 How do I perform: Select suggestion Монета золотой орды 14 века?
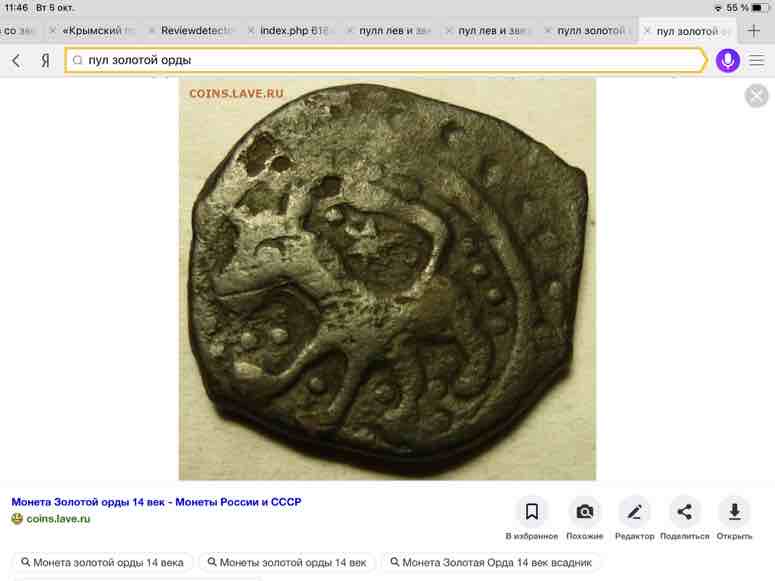[102, 563]
